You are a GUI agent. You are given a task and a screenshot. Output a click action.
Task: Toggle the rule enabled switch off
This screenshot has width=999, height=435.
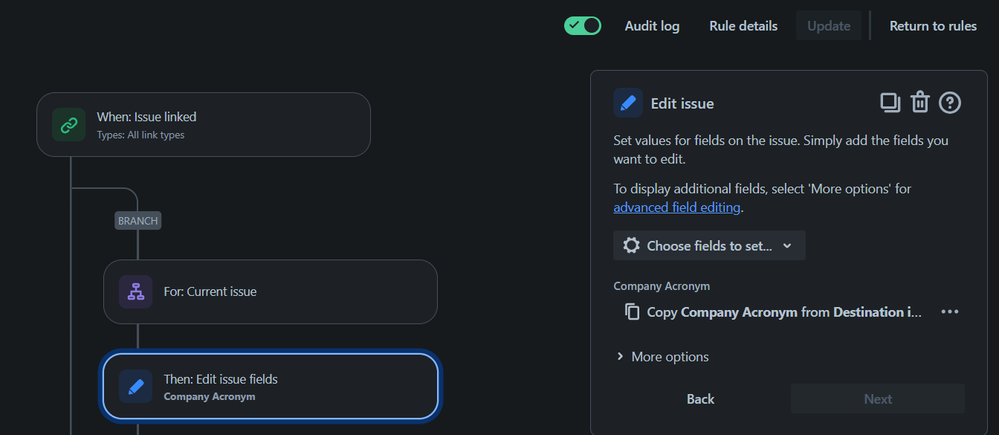coord(582,26)
